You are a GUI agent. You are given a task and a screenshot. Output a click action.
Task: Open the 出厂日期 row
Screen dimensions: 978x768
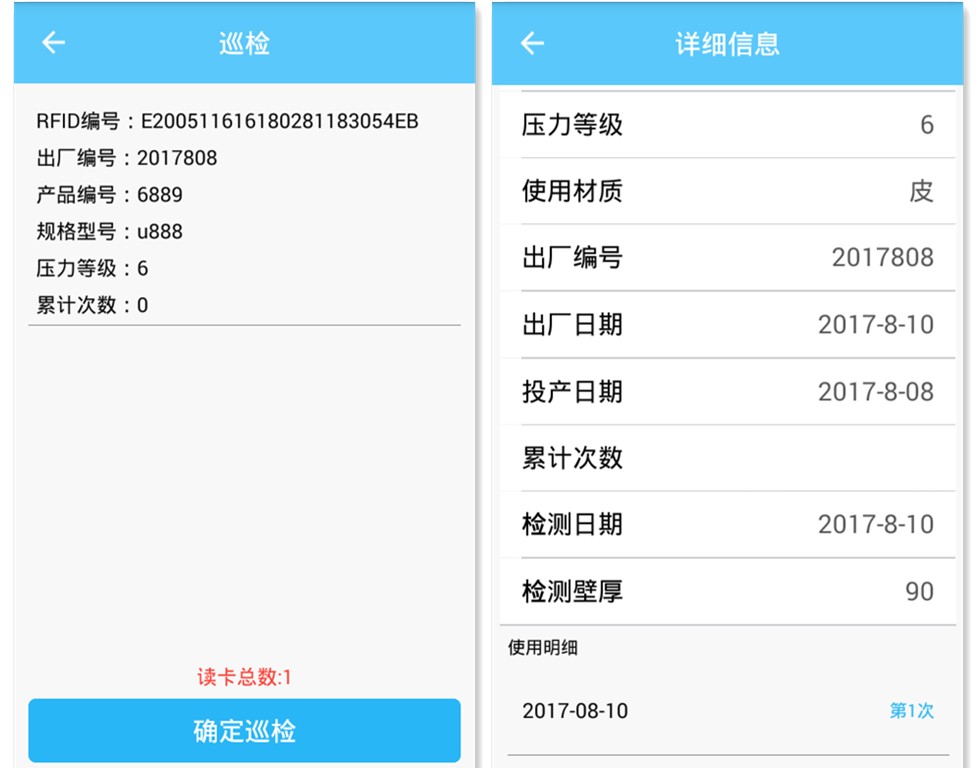click(x=727, y=324)
